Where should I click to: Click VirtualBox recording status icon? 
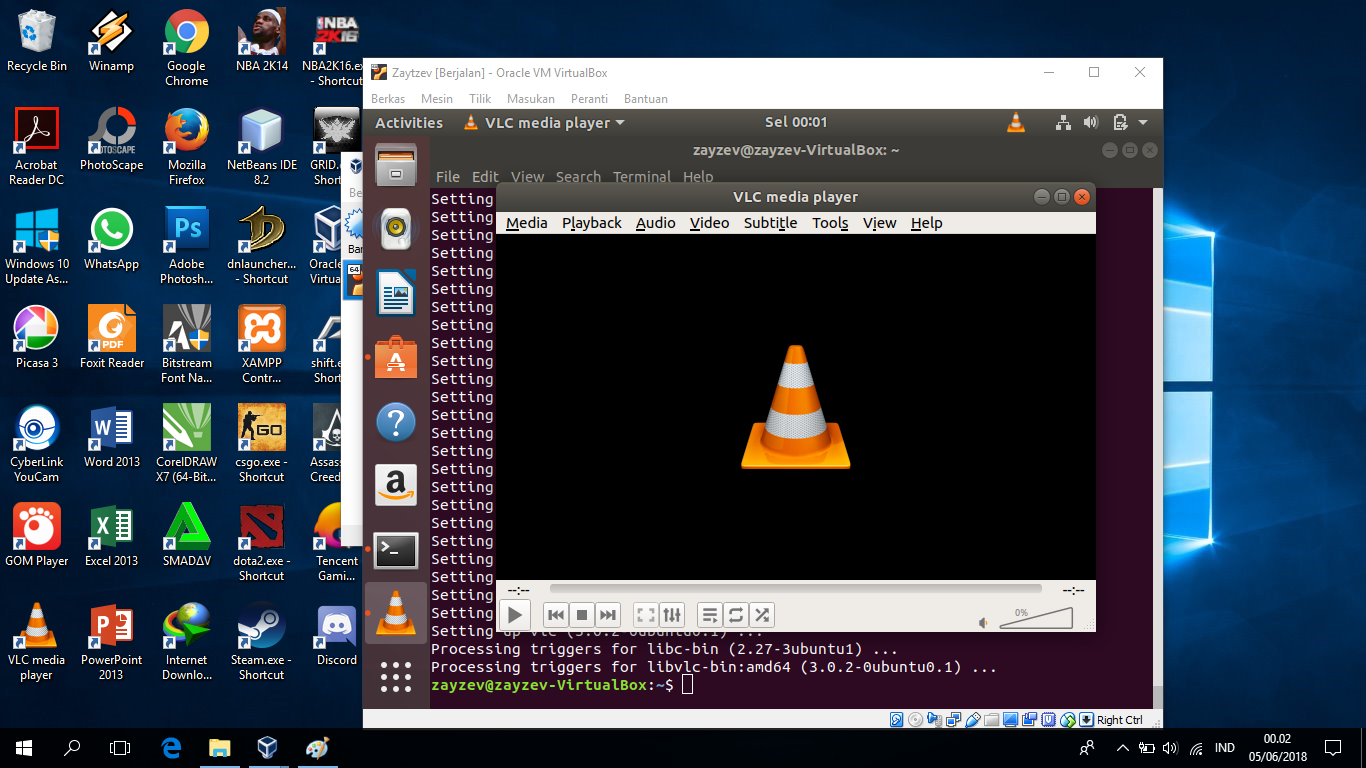point(1030,720)
